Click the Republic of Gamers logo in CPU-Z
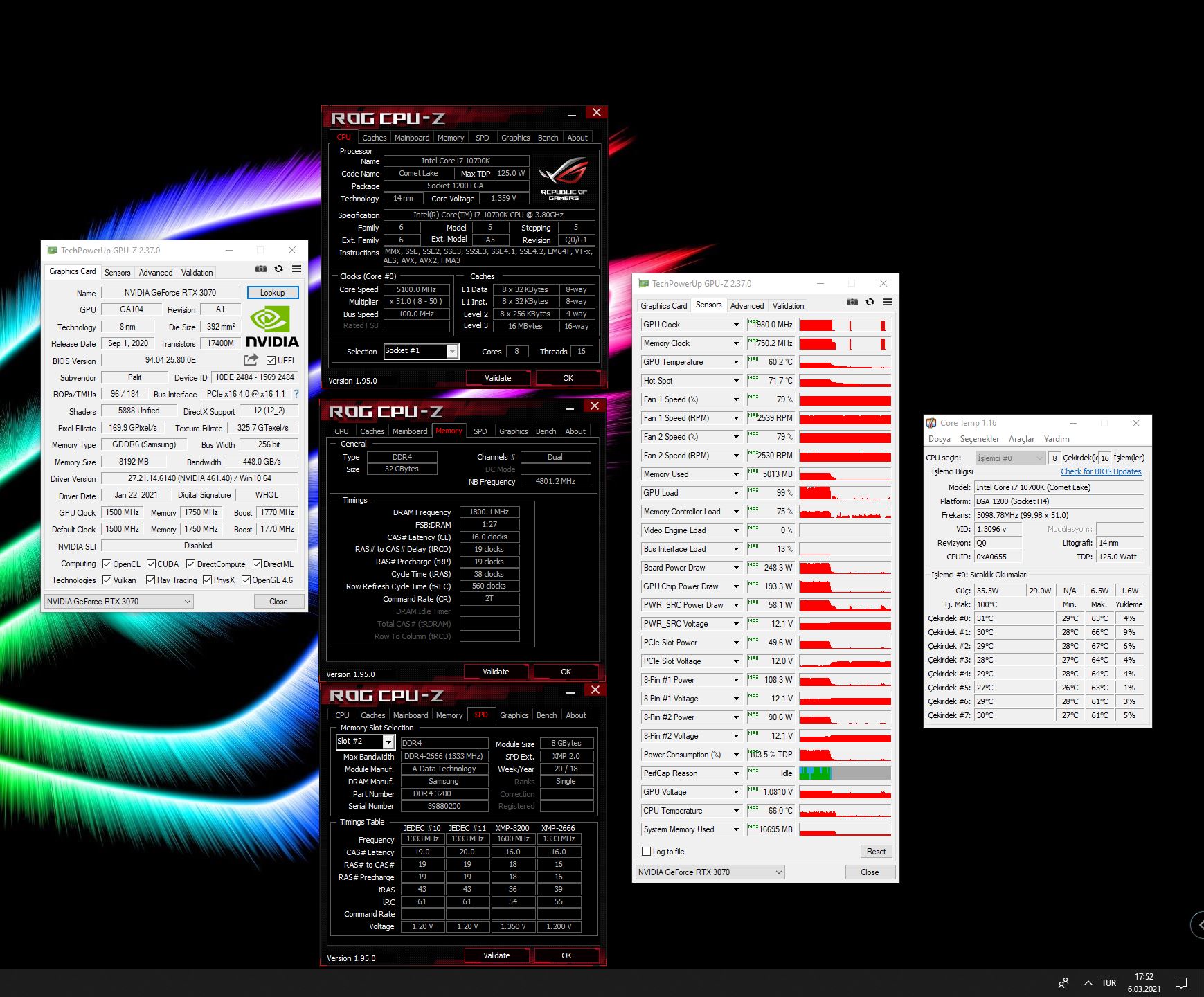 [564, 179]
